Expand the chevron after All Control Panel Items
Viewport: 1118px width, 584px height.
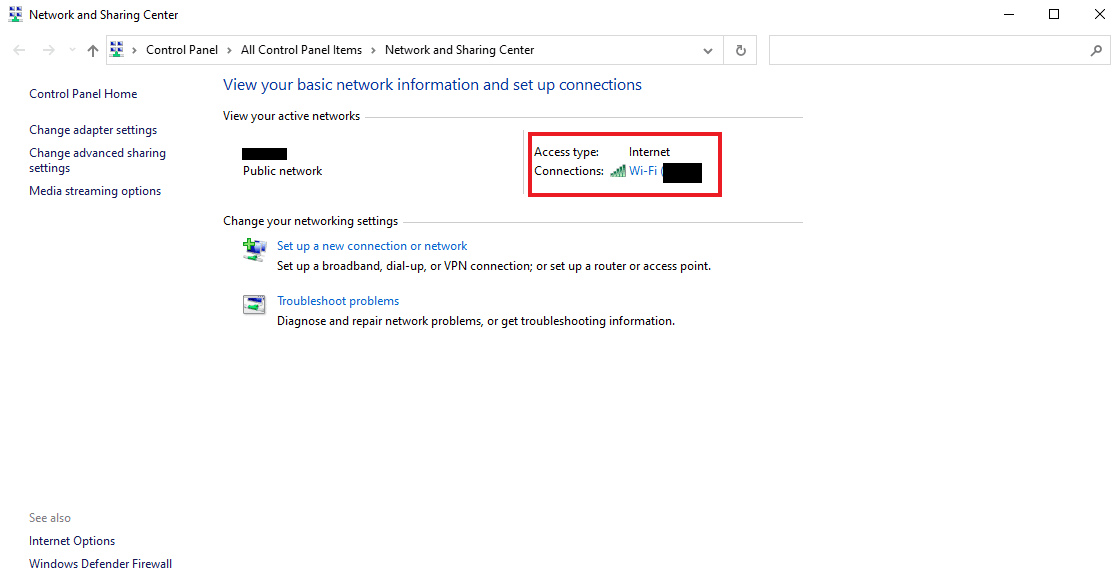pos(373,50)
